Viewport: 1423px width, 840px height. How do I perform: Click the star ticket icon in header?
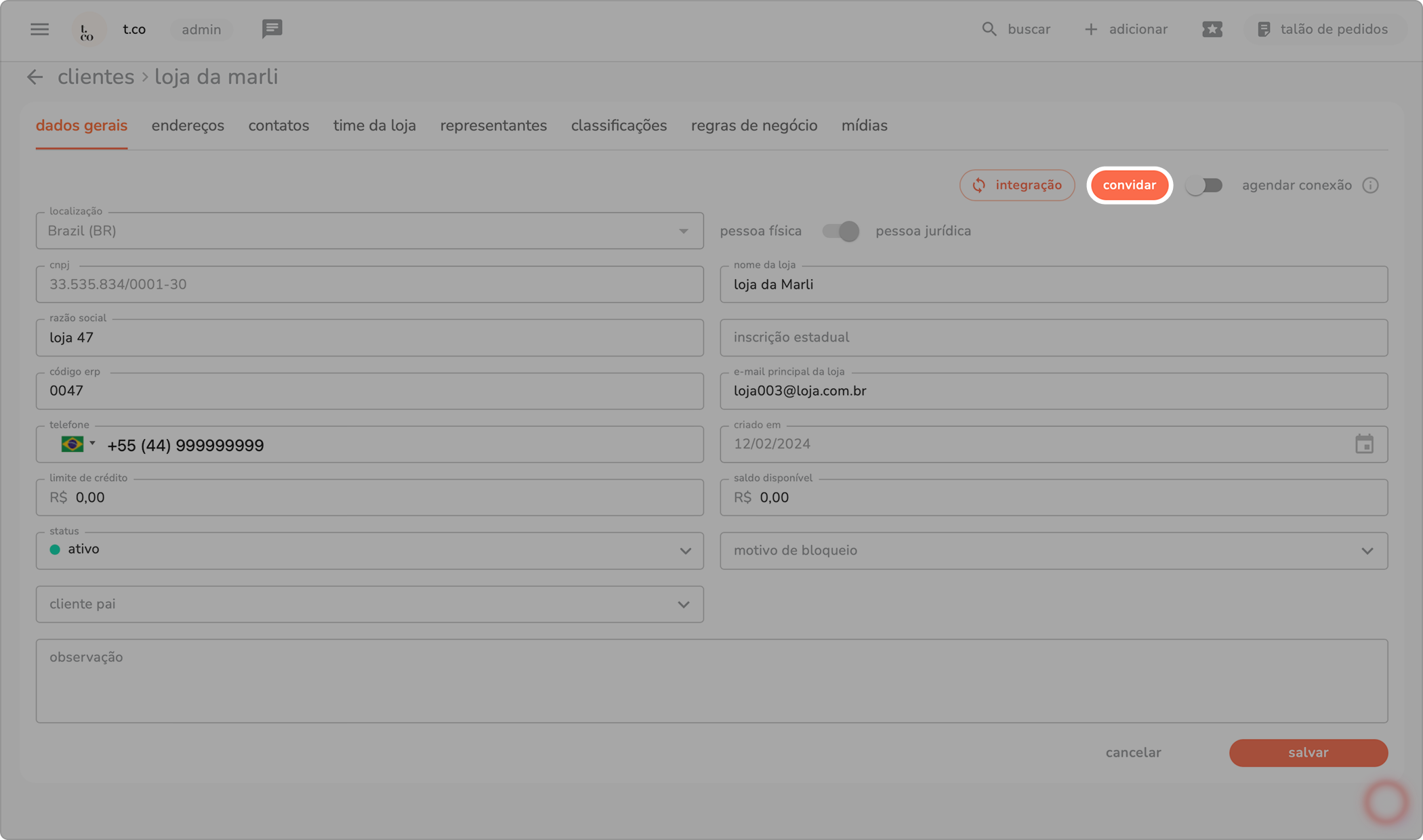(1212, 29)
